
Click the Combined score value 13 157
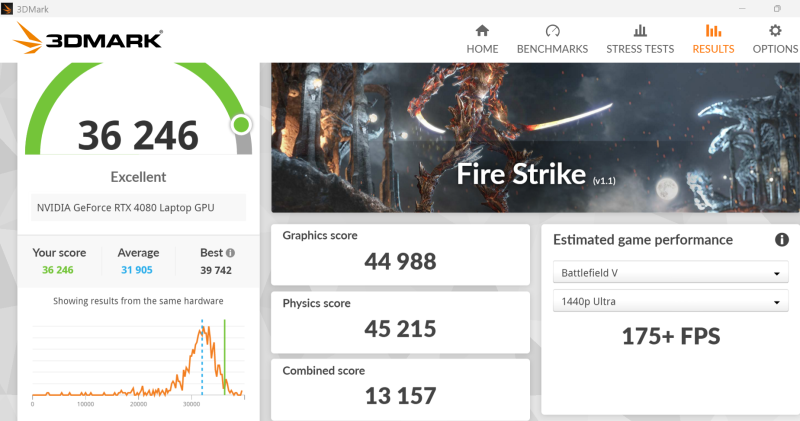pos(401,396)
